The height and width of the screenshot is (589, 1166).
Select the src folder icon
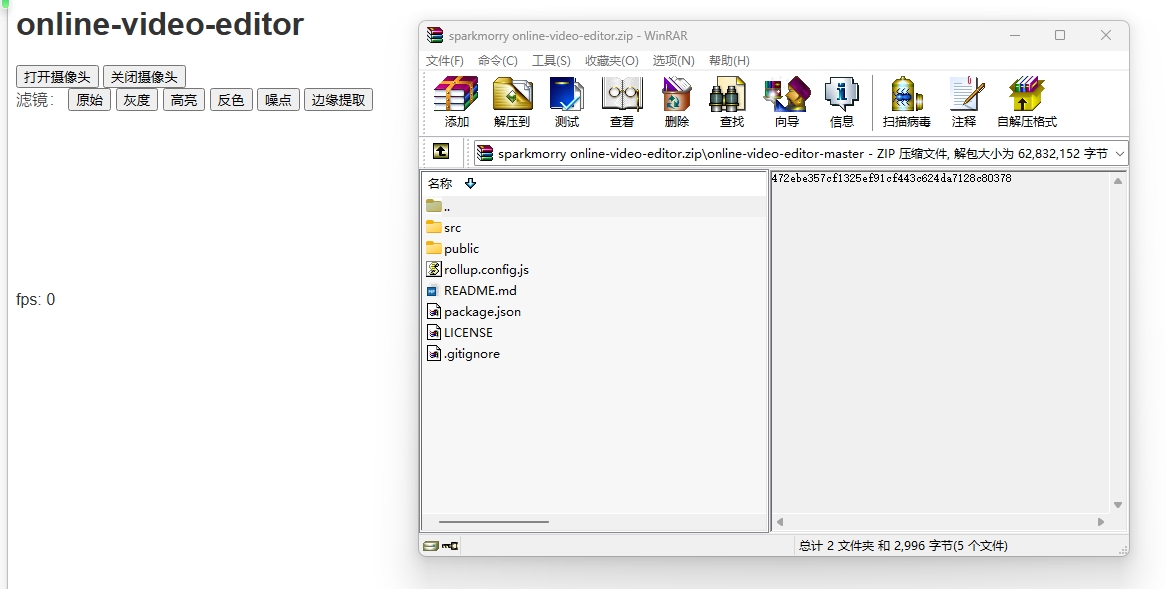[434, 227]
